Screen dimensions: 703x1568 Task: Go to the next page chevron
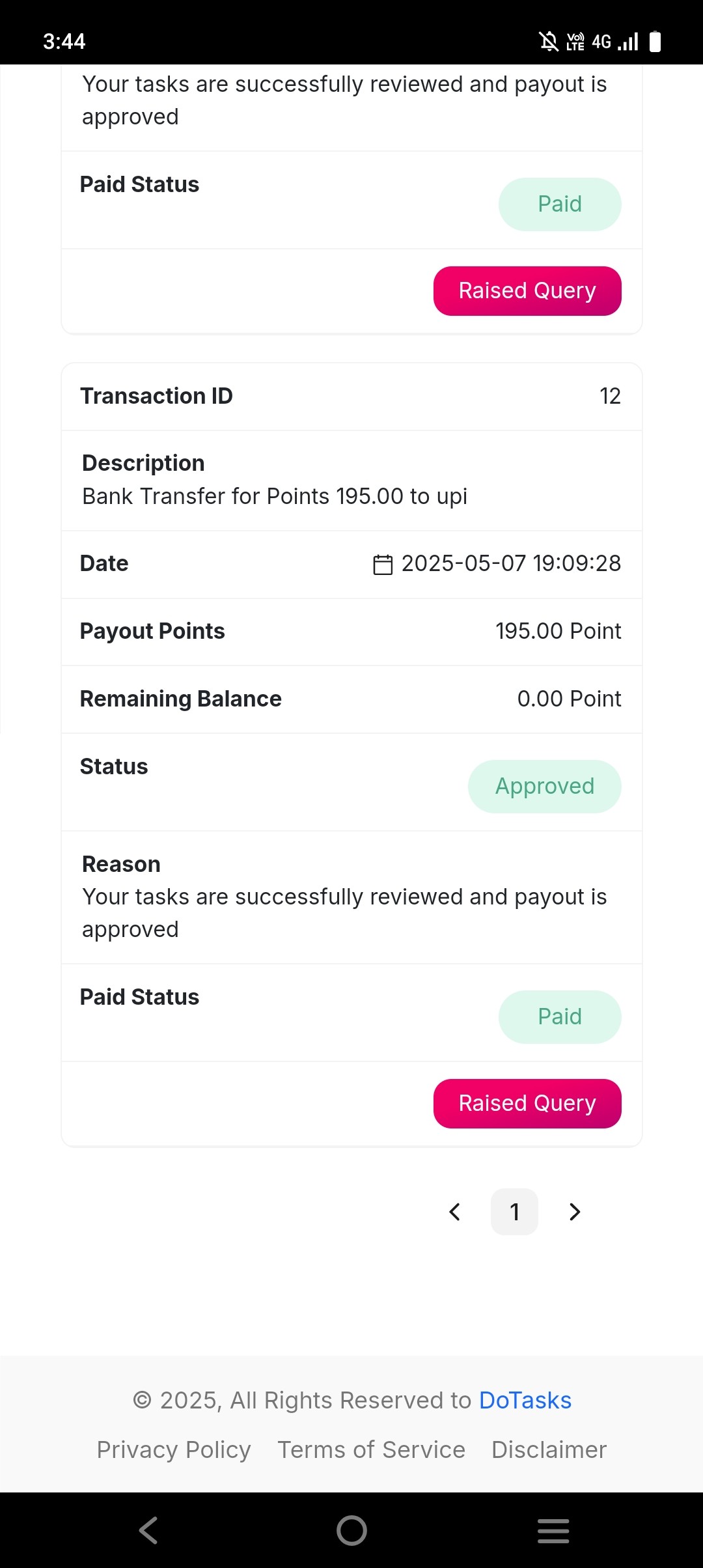(574, 1212)
